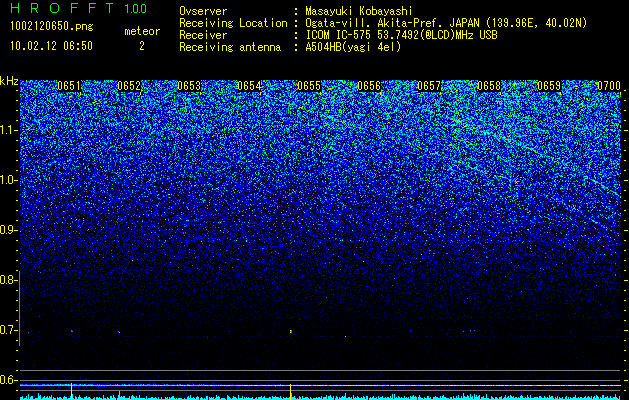Click the 0.6 frequency axis label
Screen dimensions: 629x400
7,380
